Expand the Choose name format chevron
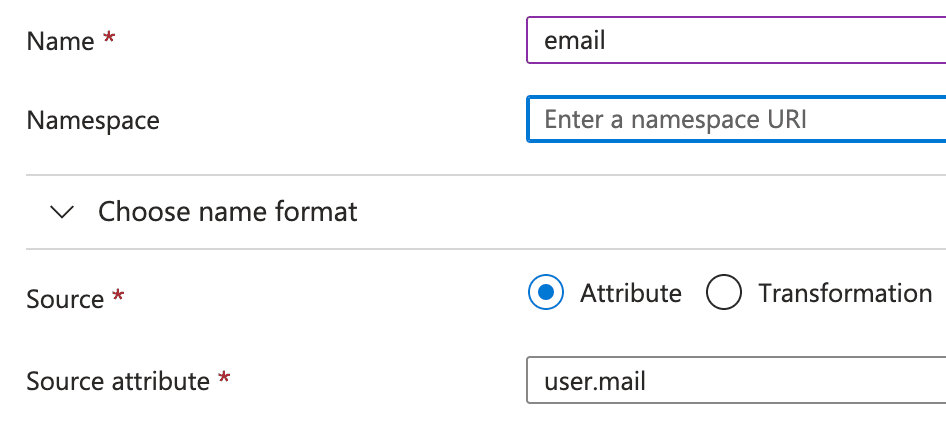This screenshot has height=426, width=946. click(62, 212)
